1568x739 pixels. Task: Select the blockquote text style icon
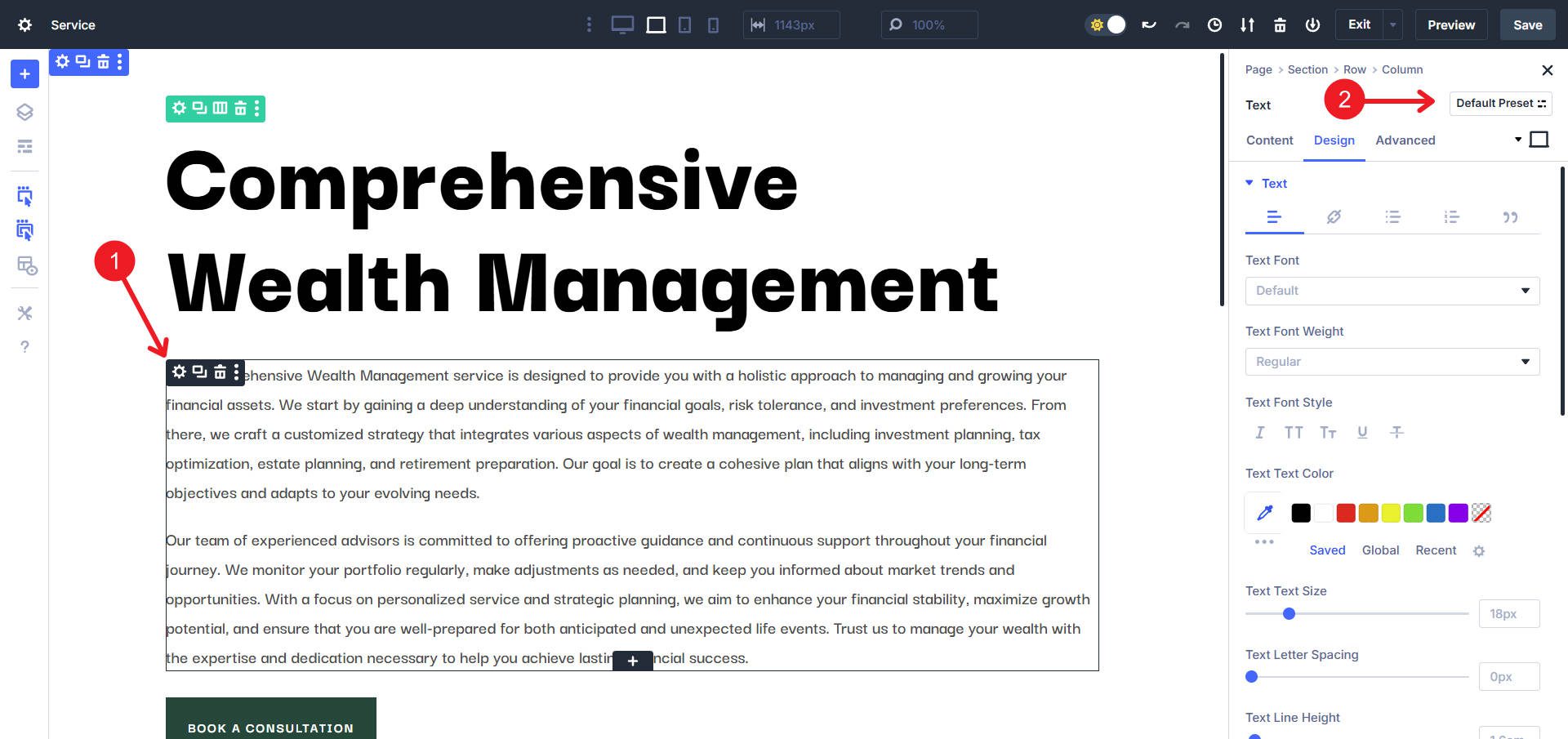click(x=1510, y=217)
